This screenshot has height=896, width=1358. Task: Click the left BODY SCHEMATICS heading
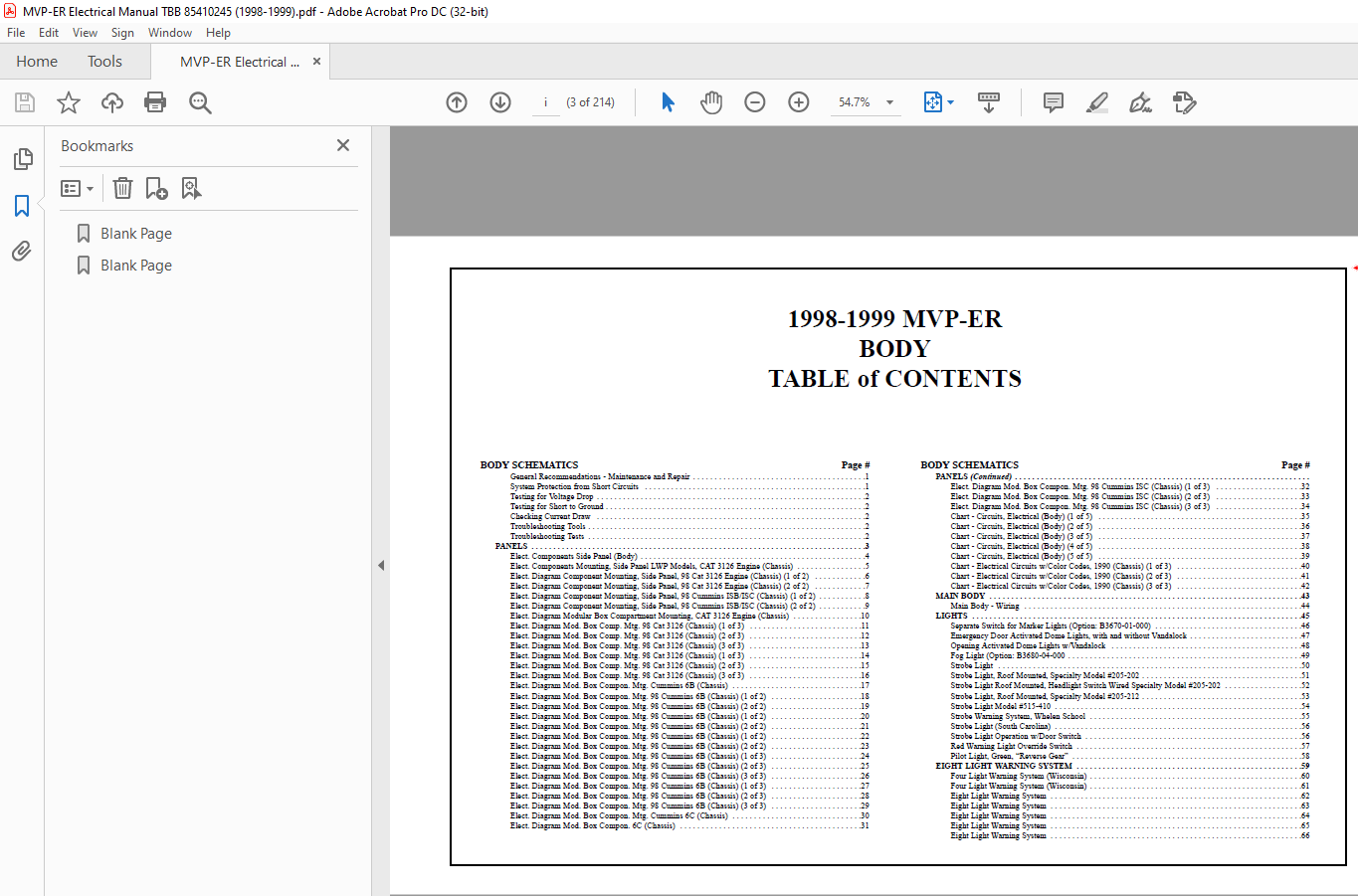point(529,464)
